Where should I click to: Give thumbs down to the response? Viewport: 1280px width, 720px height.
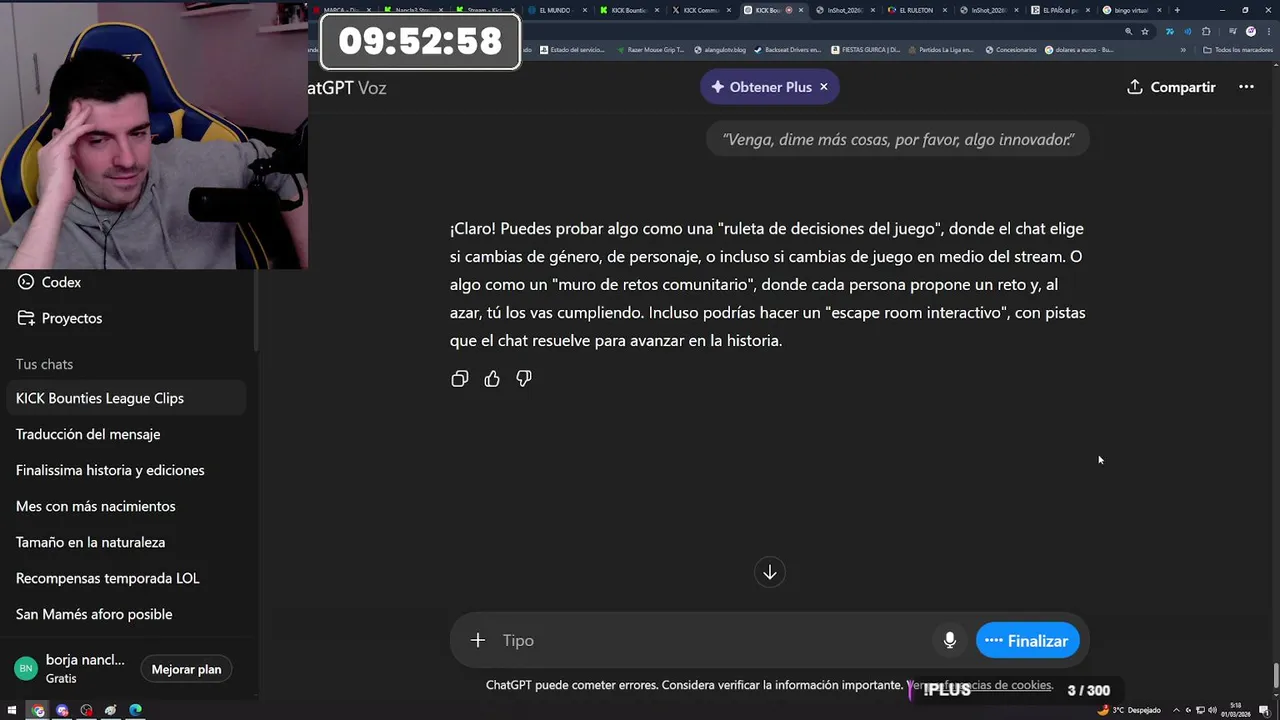[524, 379]
